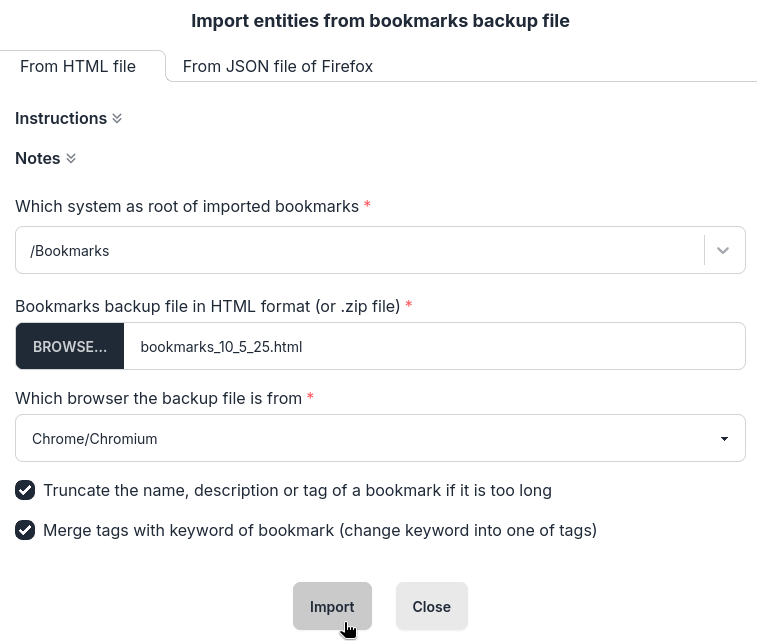This screenshot has height=644, width=757.
Task: Click the Bookmarks backup file in HTML format label
Action: click(207, 306)
